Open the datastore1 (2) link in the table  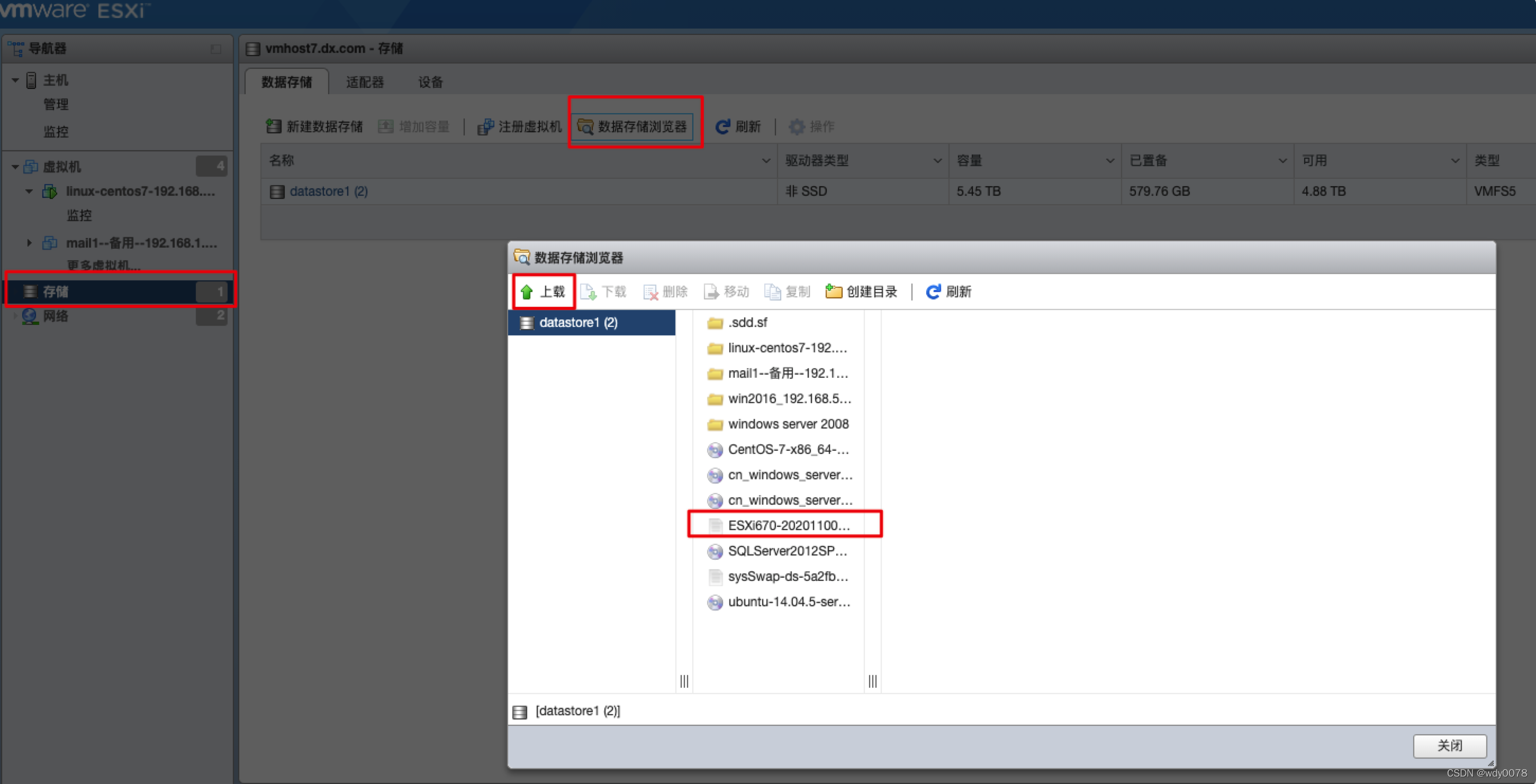tap(329, 191)
